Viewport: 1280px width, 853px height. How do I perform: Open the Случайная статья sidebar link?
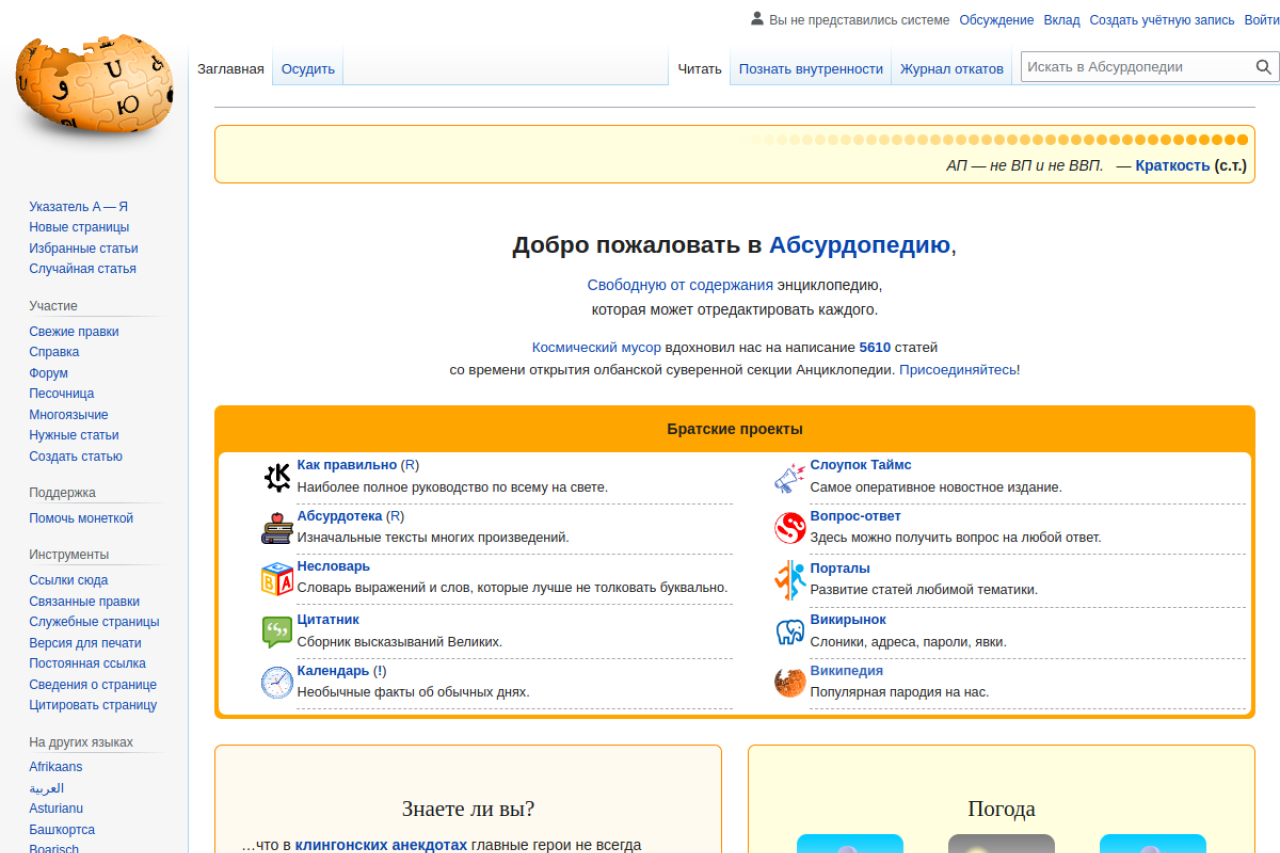[x=82, y=269]
